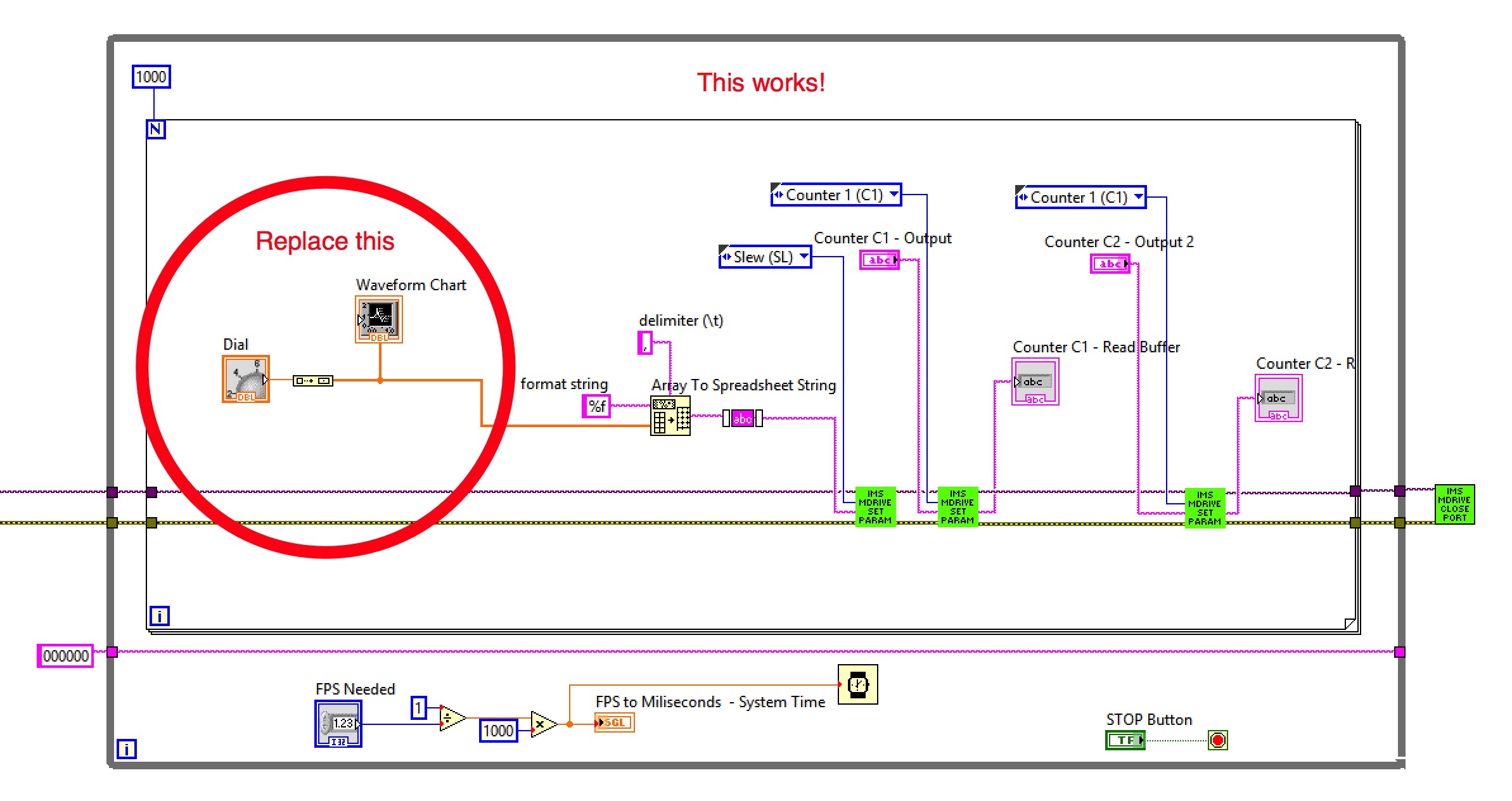Select the IMS MDrive Close Port VI
This screenshot has height=801, width=1512.
point(1455,504)
